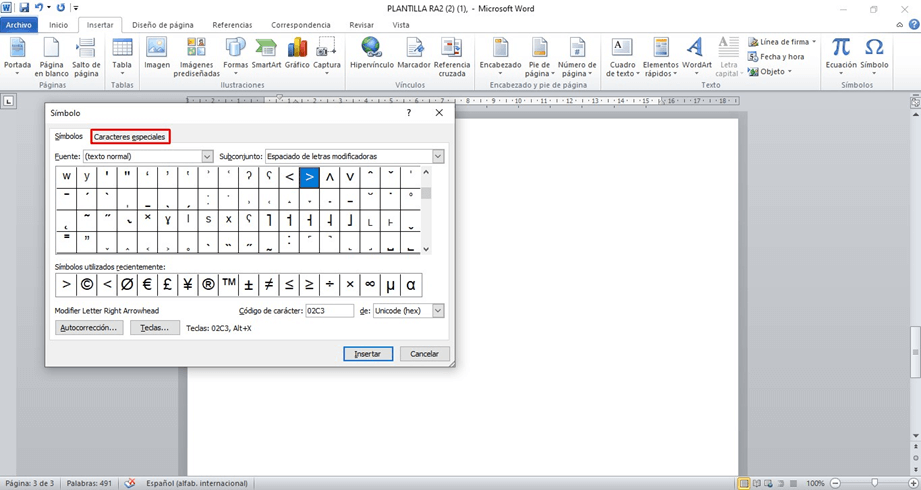Click the WordArt icon

click(x=695, y=47)
